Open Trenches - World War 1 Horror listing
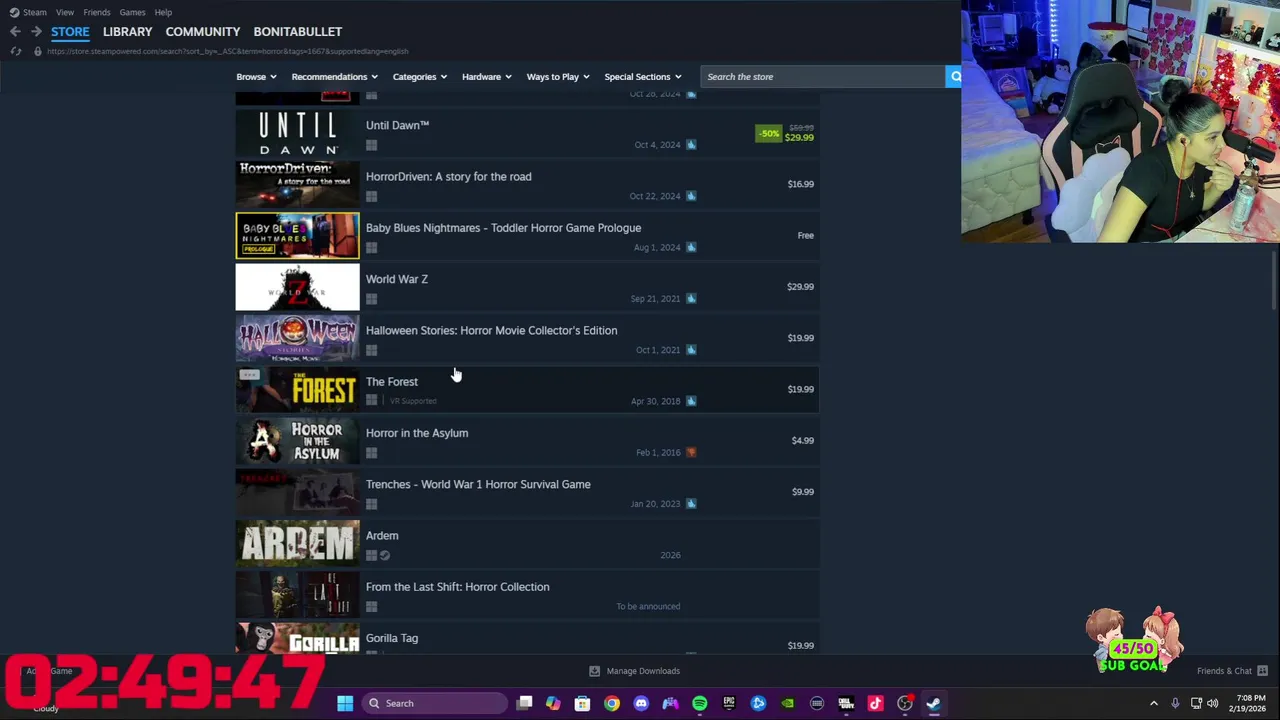Image resolution: width=1280 pixels, height=720 pixels. tap(527, 492)
